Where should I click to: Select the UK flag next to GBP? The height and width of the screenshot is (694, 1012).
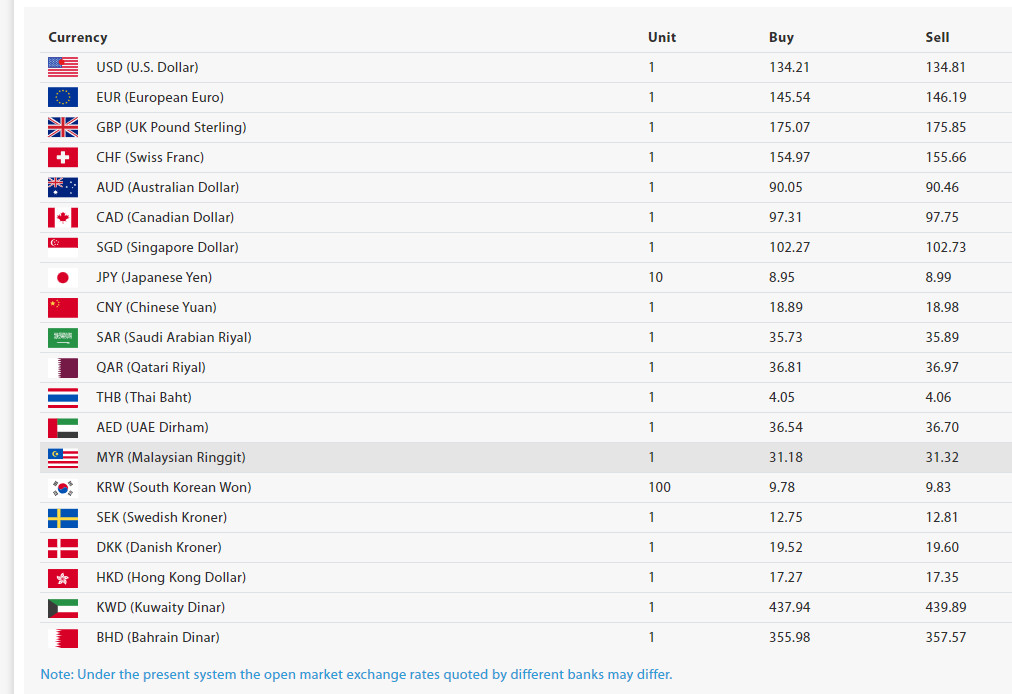pyautogui.click(x=63, y=127)
